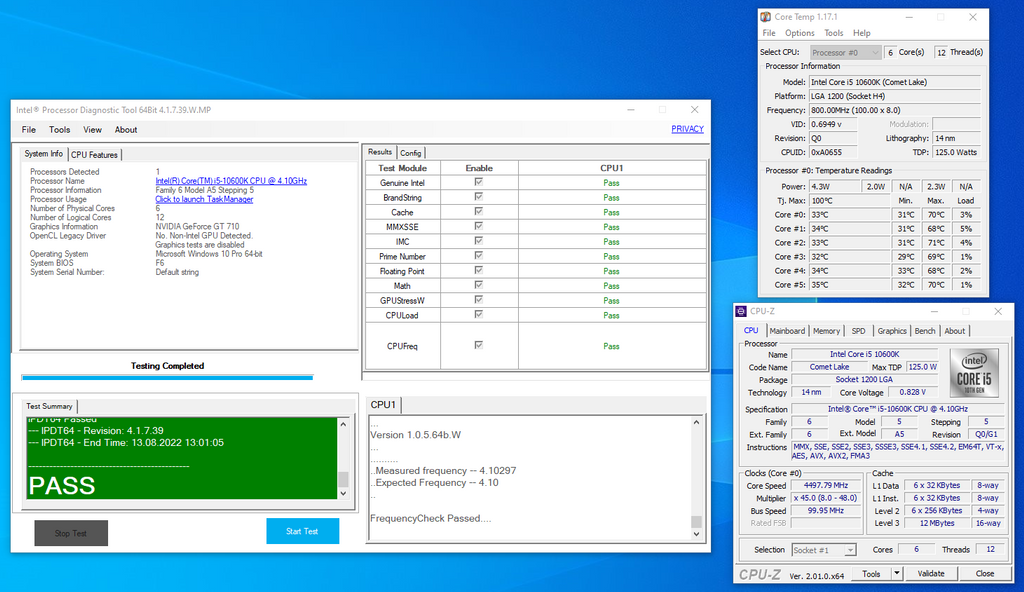Toggle the Math test enable checkbox

(x=479, y=285)
